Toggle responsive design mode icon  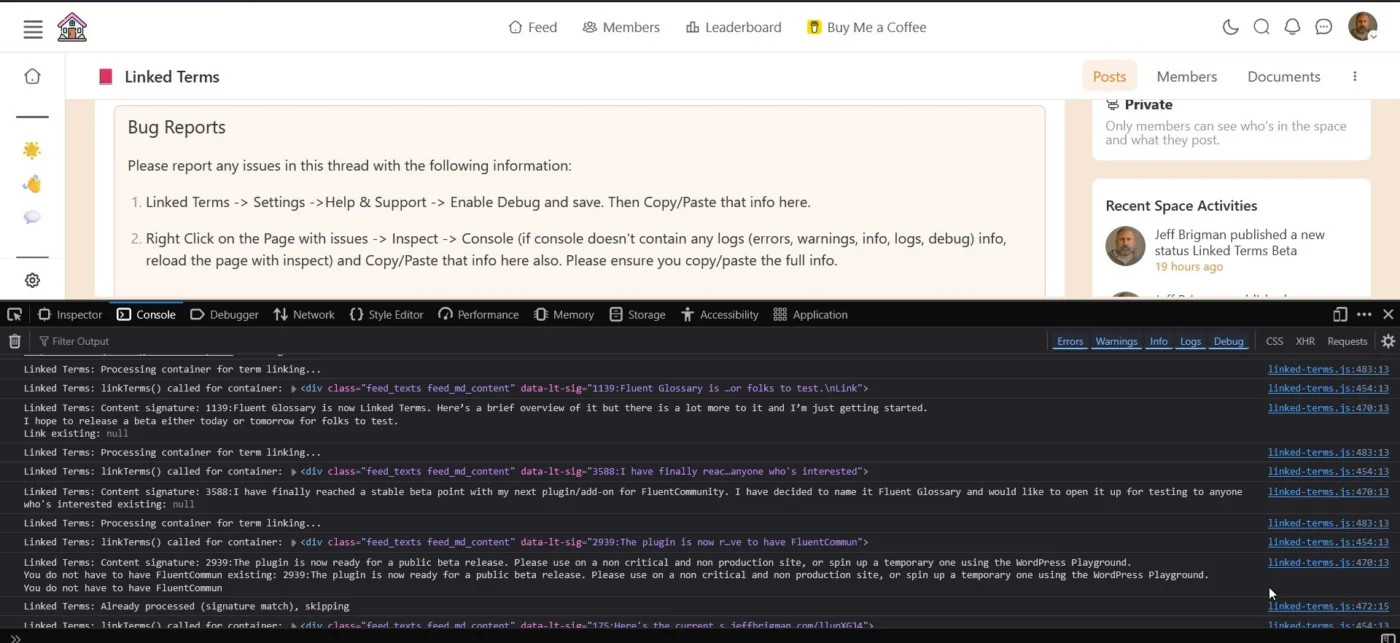click(1340, 314)
